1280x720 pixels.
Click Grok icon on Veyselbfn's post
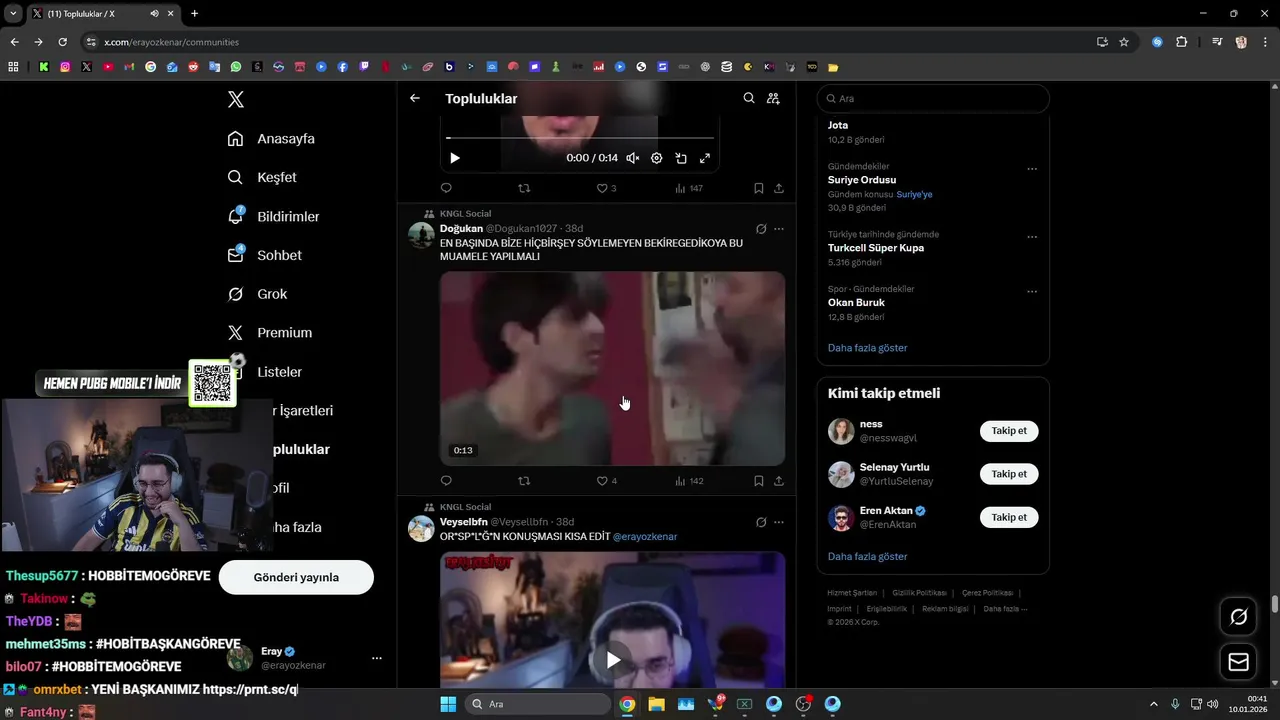[761, 522]
